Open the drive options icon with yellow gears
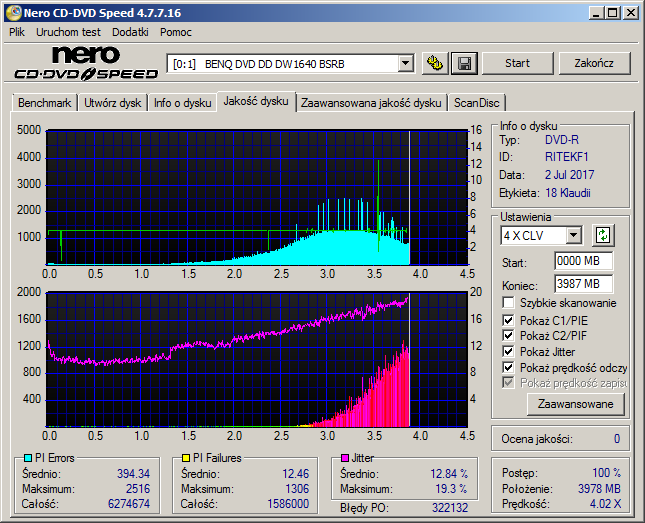The width and height of the screenshot is (645, 523). tap(435, 63)
